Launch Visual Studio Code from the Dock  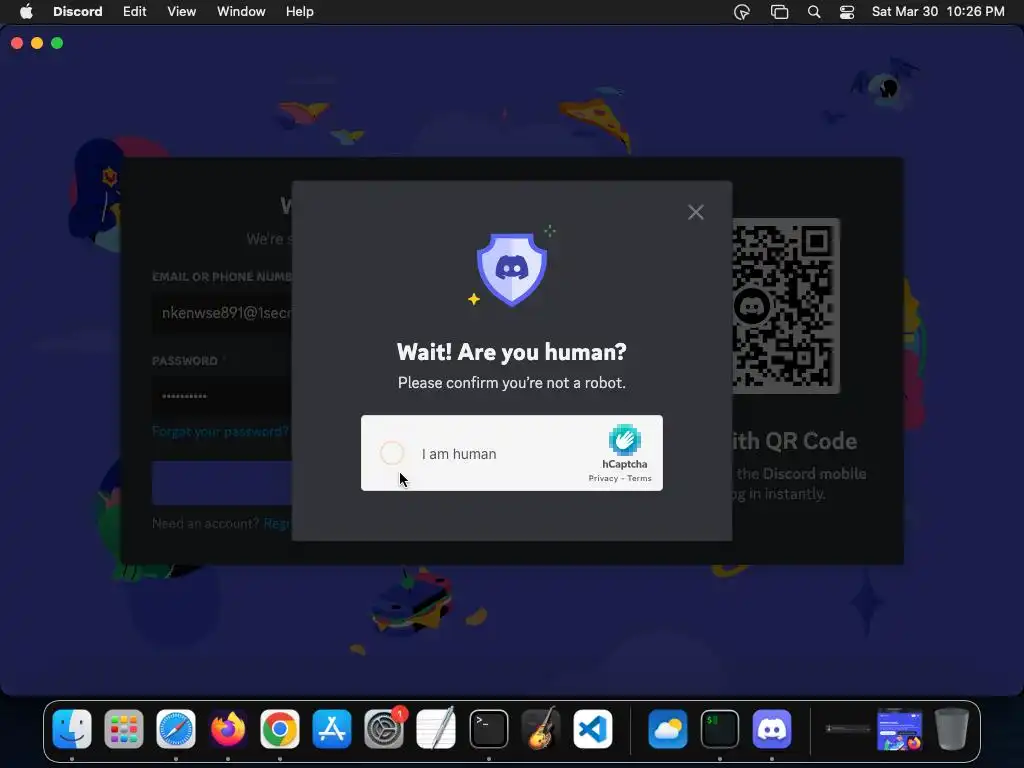click(593, 729)
